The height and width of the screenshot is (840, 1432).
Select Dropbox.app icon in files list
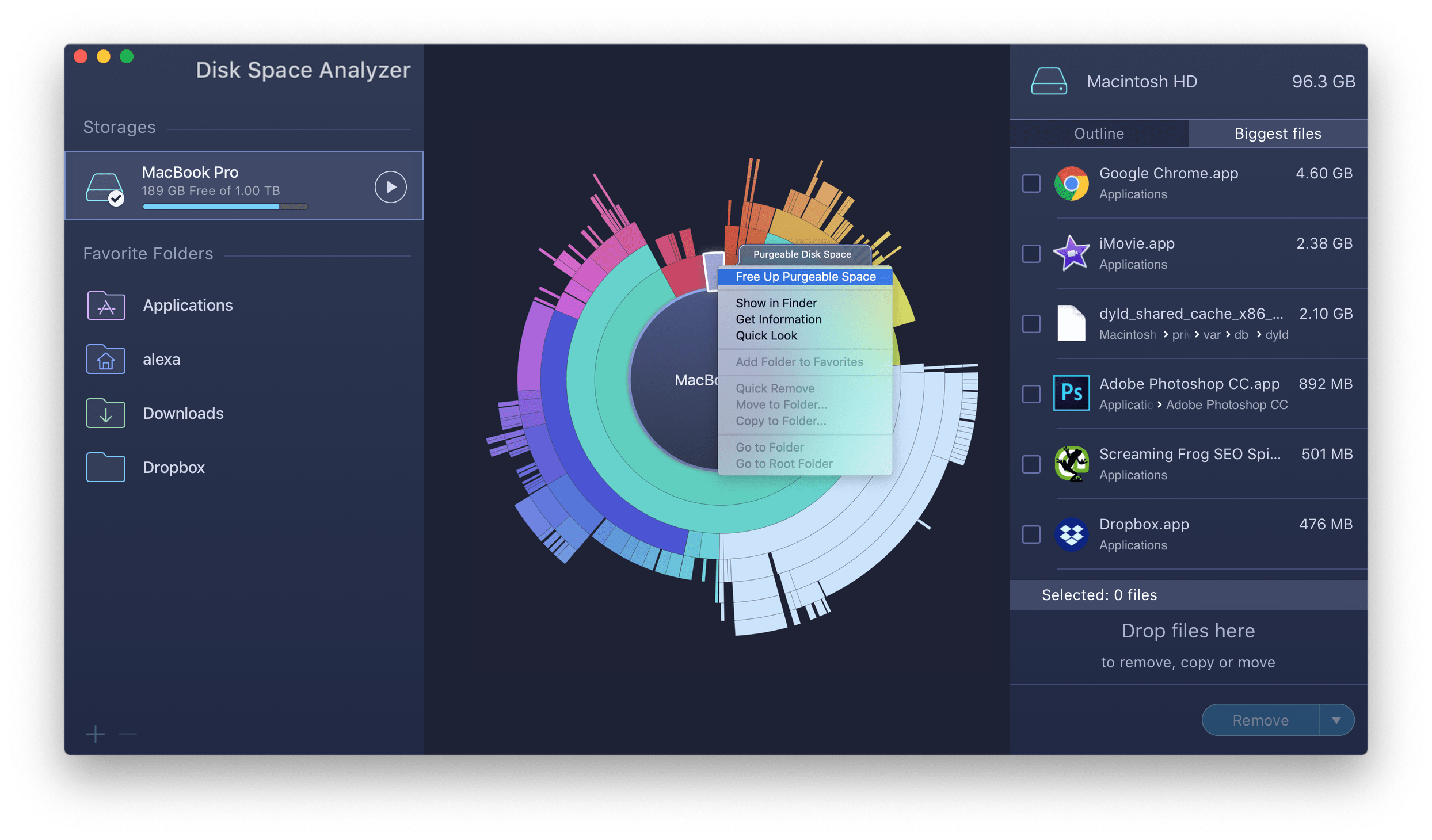click(1071, 531)
